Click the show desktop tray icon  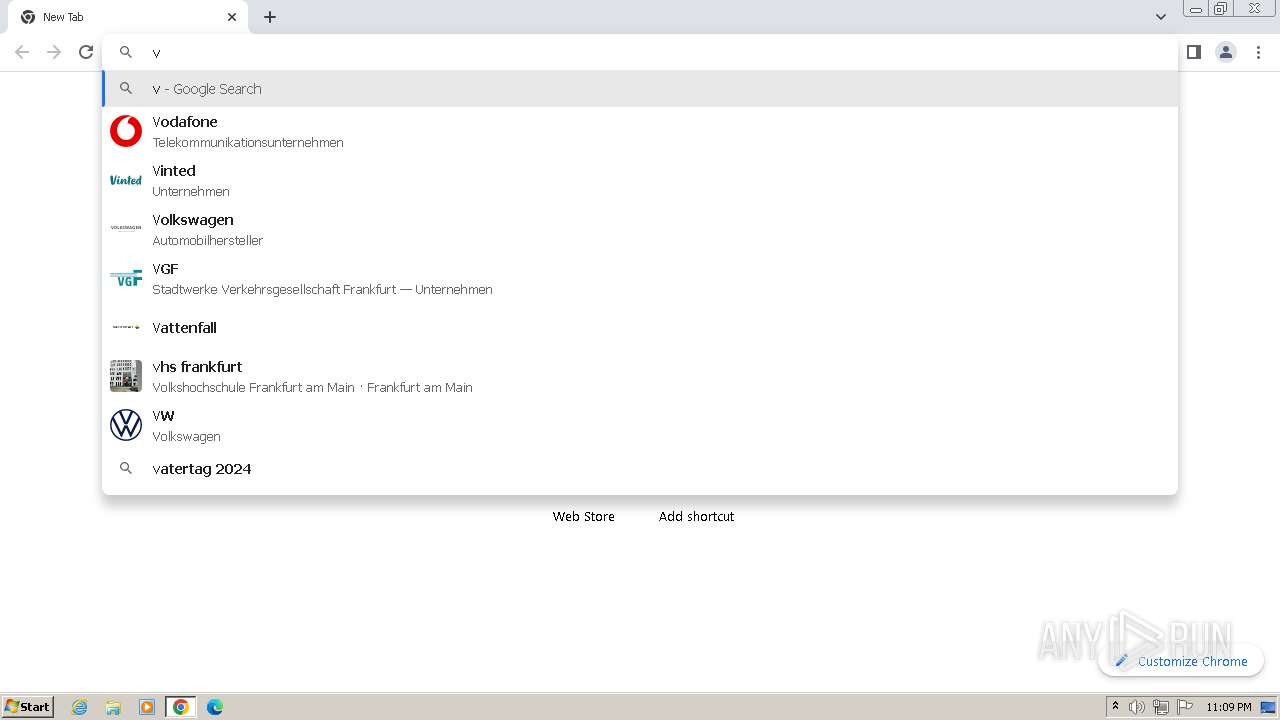click(1268, 707)
